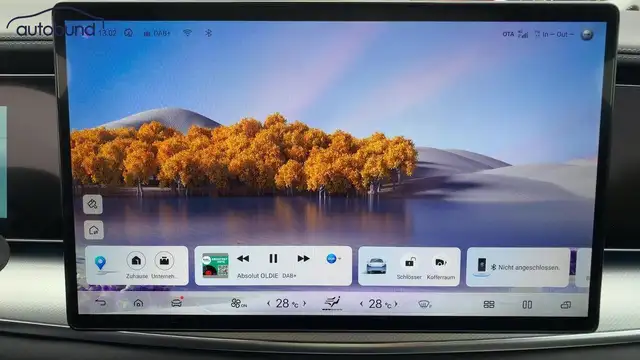Viewport: 640px width, 360px height.
Task: Open the apps grid menu
Action: tap(489, 304)
